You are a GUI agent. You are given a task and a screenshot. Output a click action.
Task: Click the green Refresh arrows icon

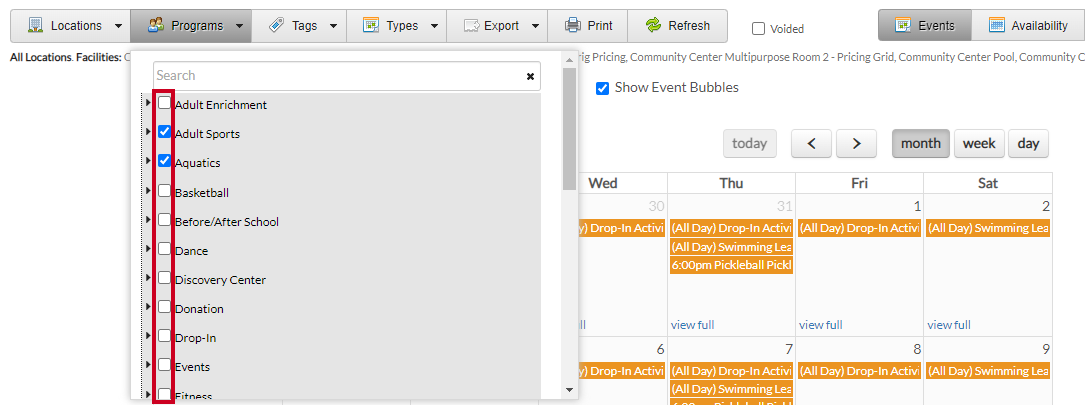[x=653, y=26]
